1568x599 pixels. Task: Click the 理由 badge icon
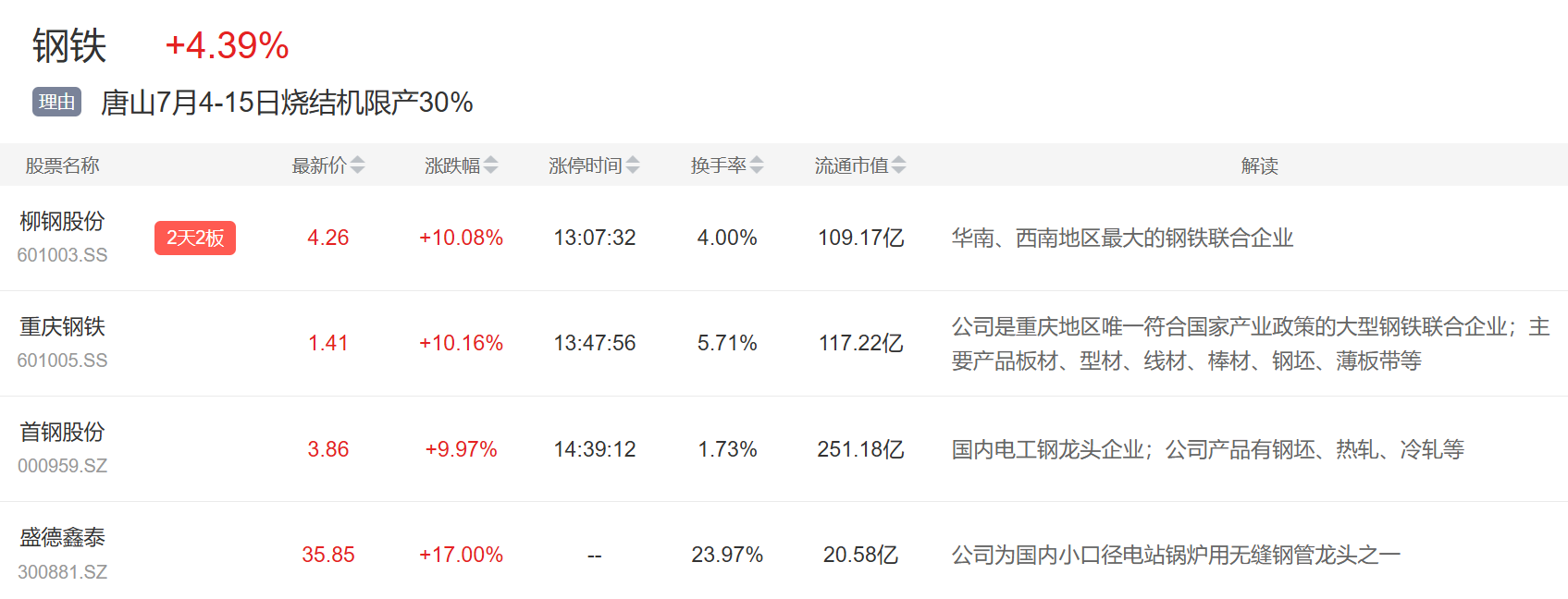[x=57, y=102]
